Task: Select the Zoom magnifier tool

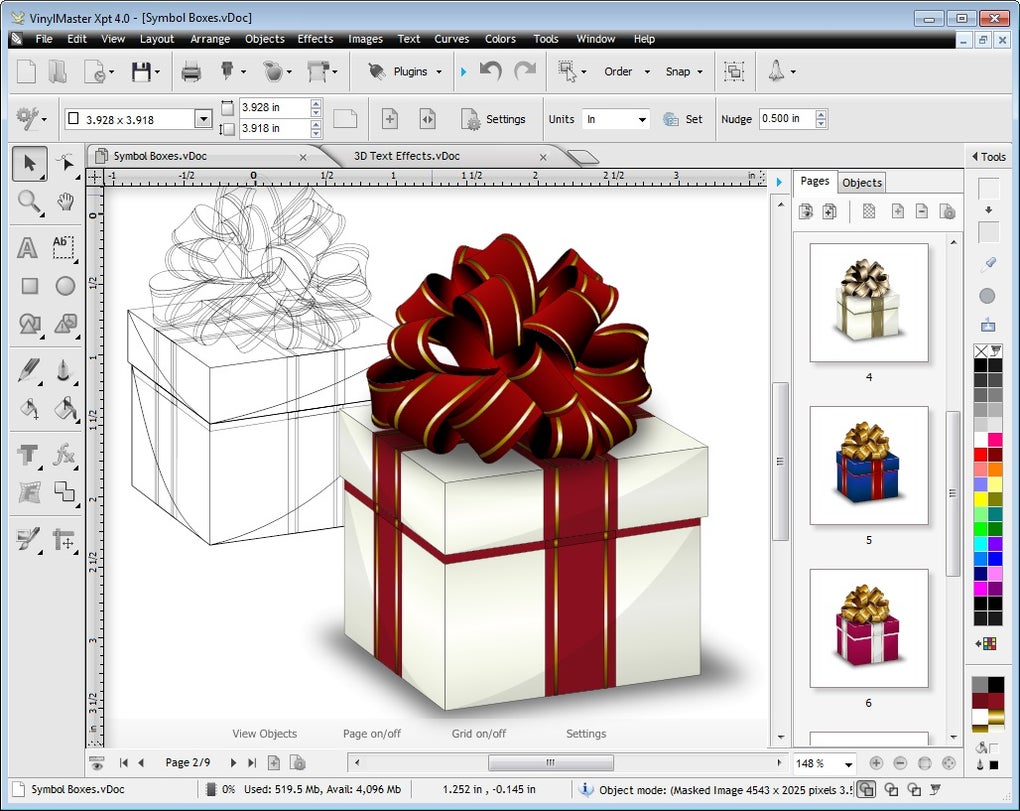Action: click(29, 202)
